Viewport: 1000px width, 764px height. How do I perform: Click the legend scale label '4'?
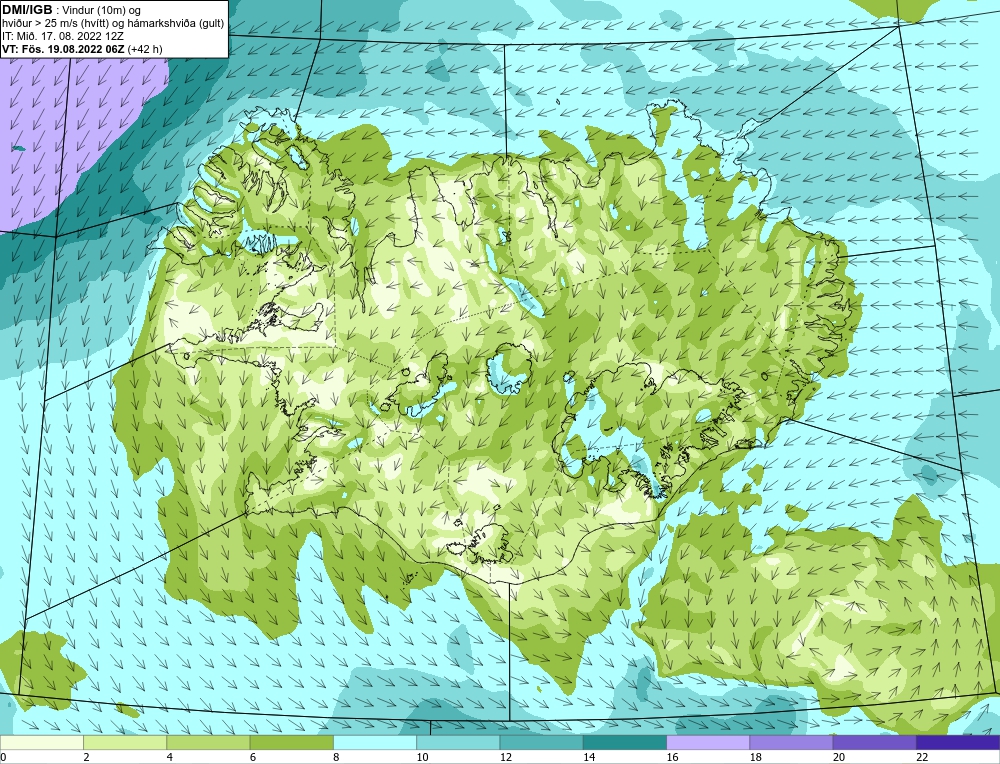[169, 757]
